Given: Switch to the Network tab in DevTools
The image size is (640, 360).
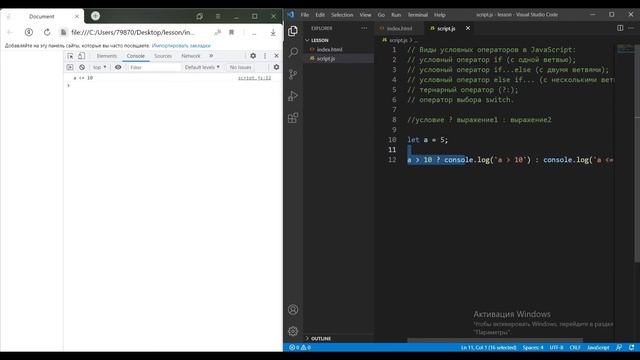Looking at the screenshot, I should click(191, 56).
